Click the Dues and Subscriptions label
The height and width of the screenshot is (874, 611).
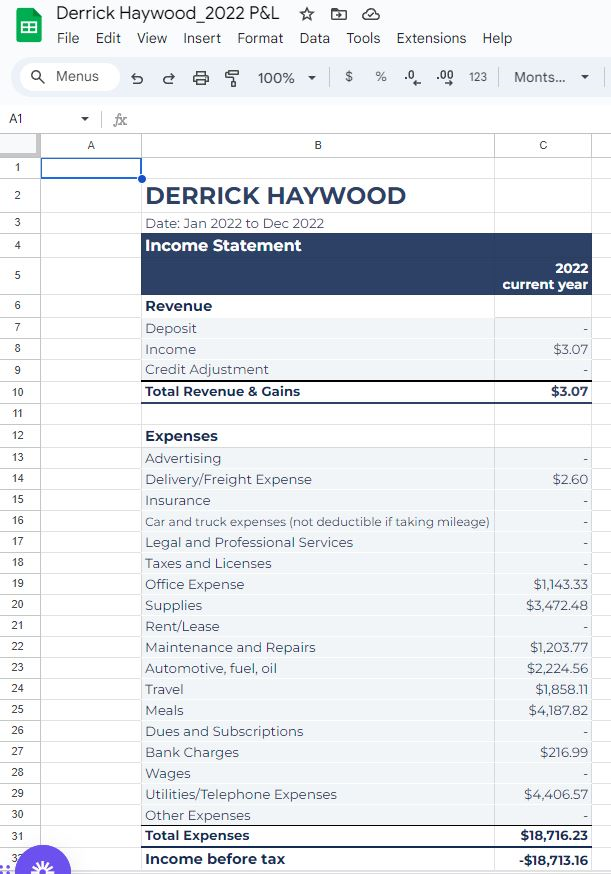pyautogui.click(x=224, y=731)
